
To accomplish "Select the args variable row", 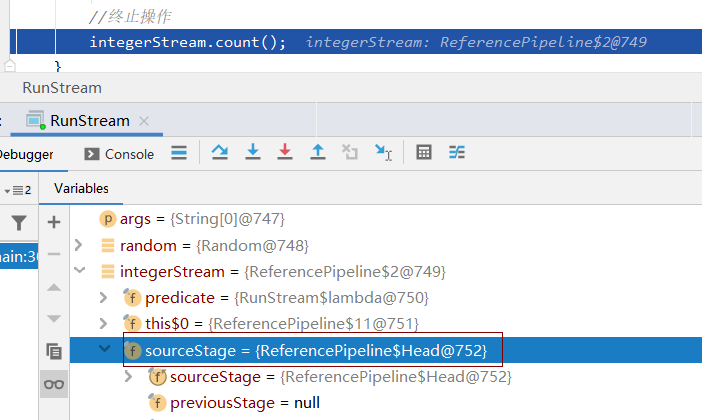I will [386, 219].
